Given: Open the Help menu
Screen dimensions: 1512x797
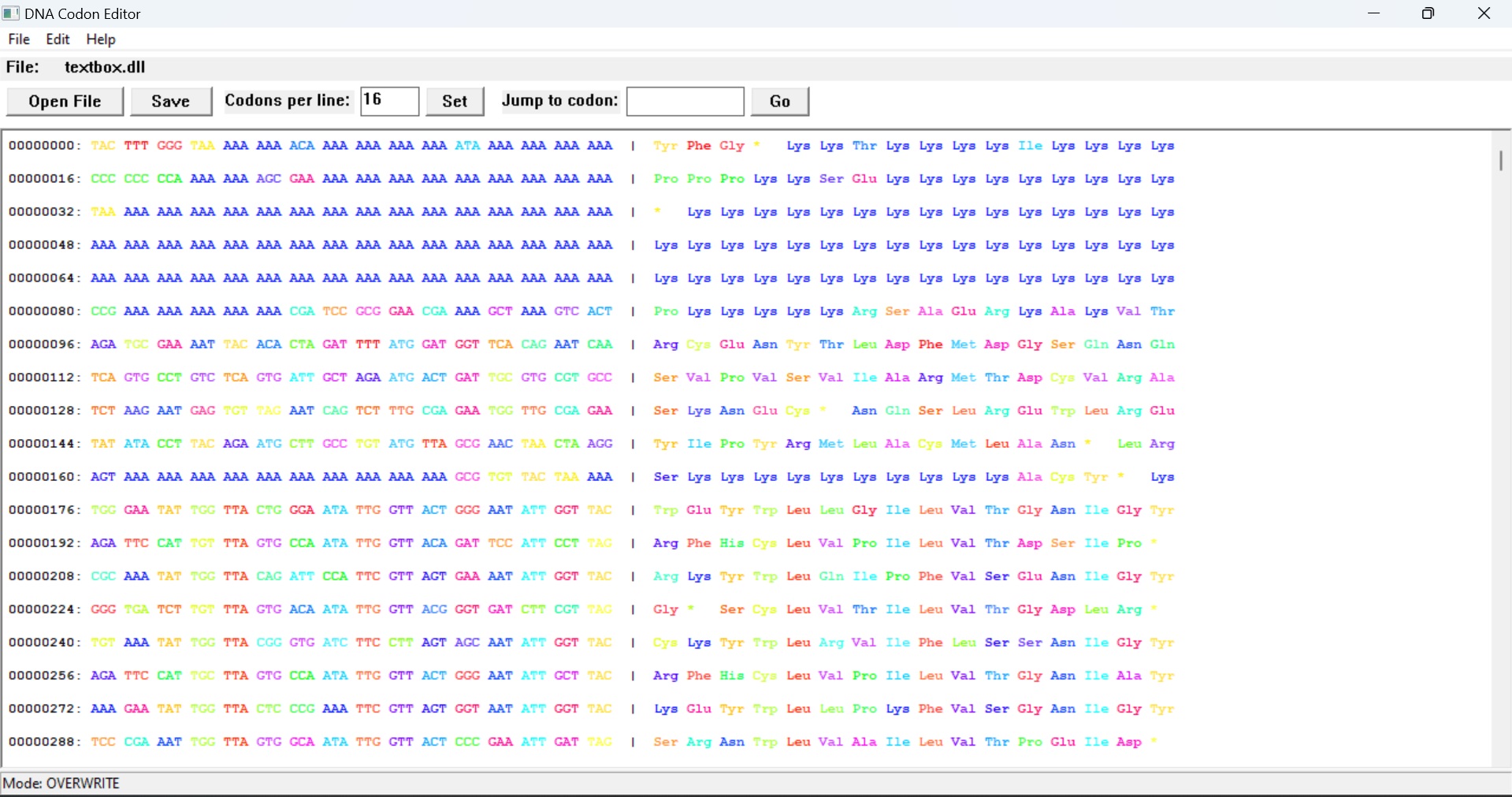Looking at the screenshot, I should pos(100,39).
